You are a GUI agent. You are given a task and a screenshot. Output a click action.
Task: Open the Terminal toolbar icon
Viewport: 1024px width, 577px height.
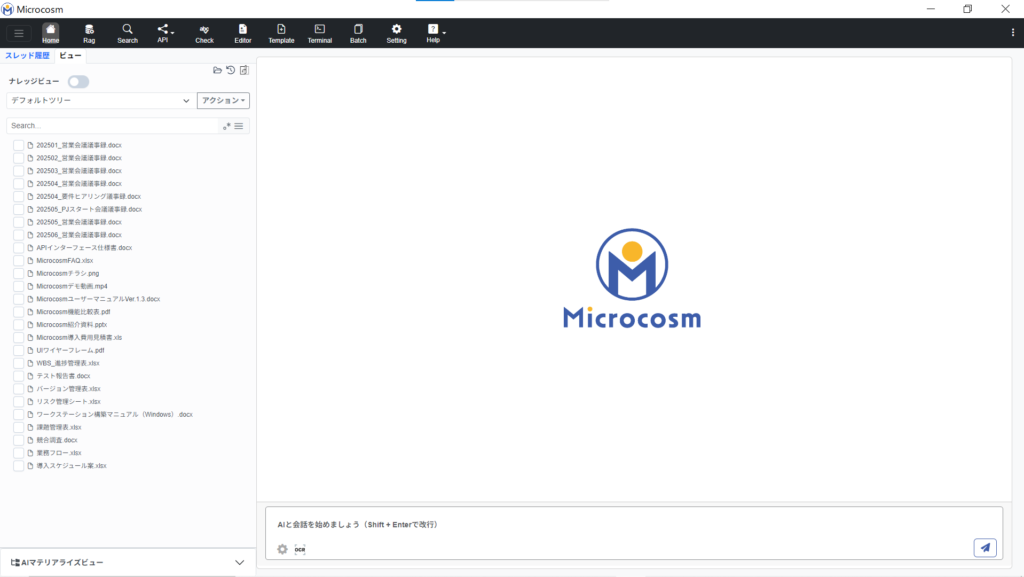[320, 33]
